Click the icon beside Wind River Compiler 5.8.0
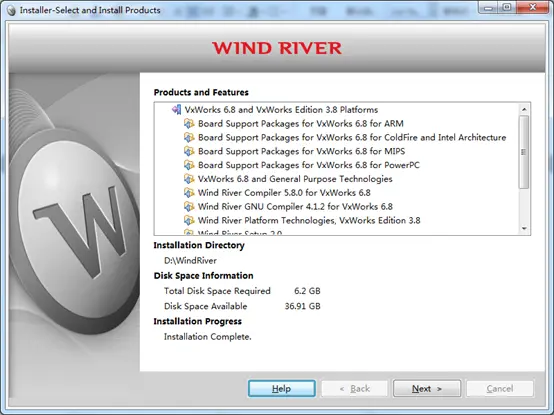This screenshot has height=415, width=554. click(x=189, y=193)
